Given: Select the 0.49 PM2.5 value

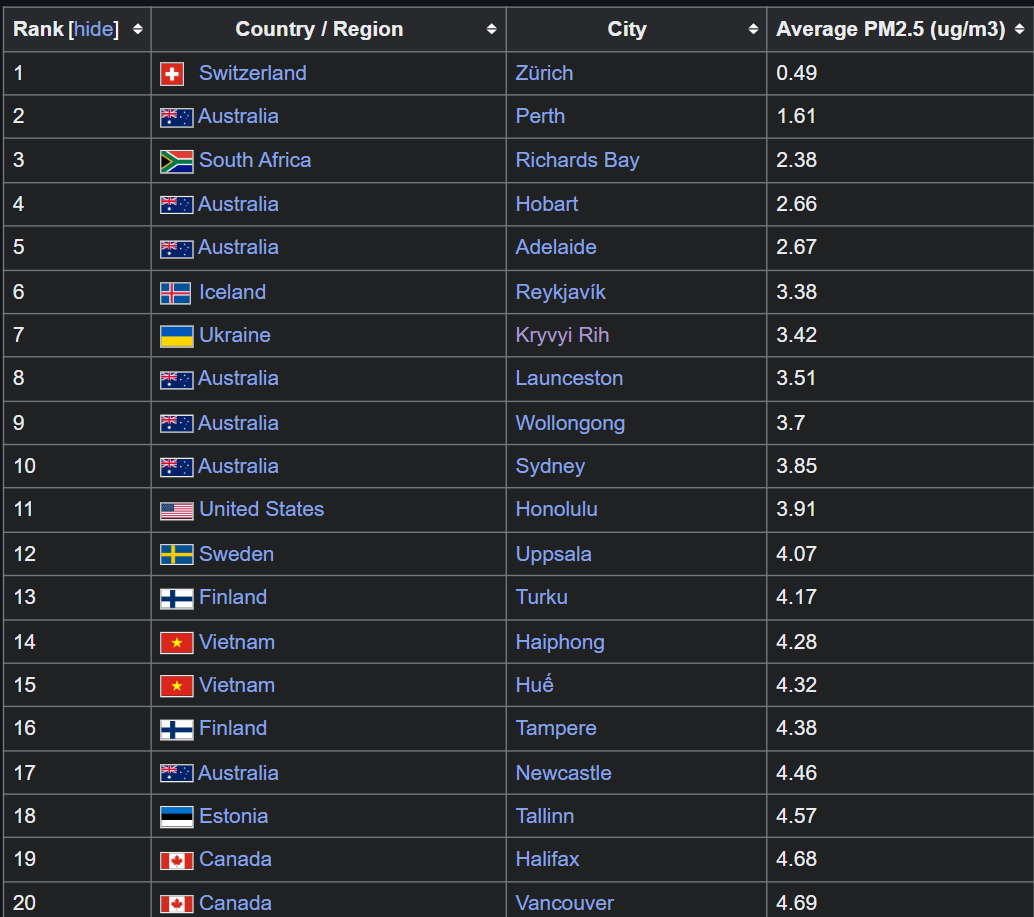Looking at the screenshot, I should [x=797, y=73].
